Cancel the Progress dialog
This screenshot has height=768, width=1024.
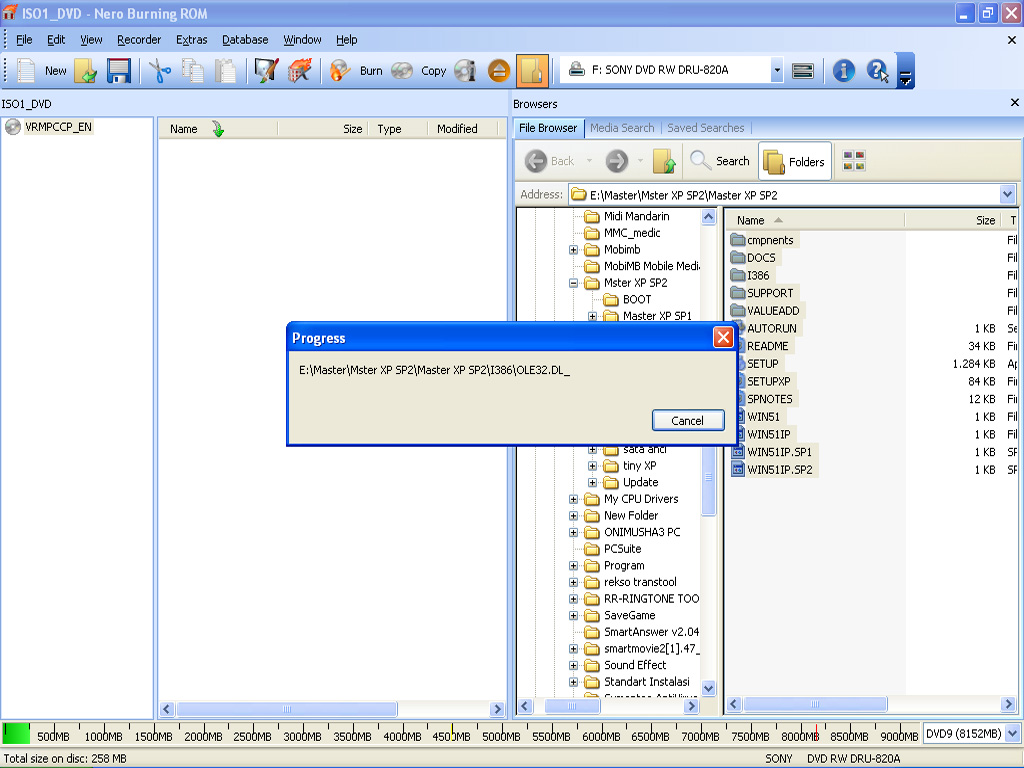point(688,421)
